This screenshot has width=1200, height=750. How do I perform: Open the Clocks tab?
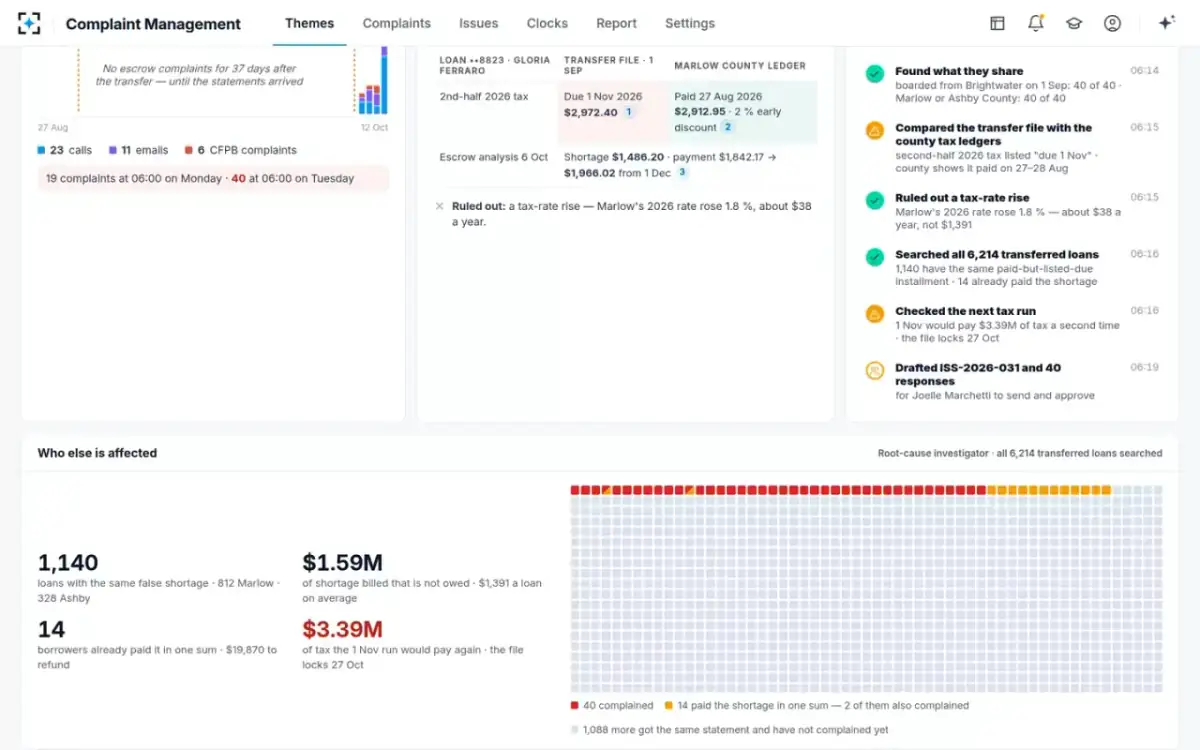tap(547, 23)
